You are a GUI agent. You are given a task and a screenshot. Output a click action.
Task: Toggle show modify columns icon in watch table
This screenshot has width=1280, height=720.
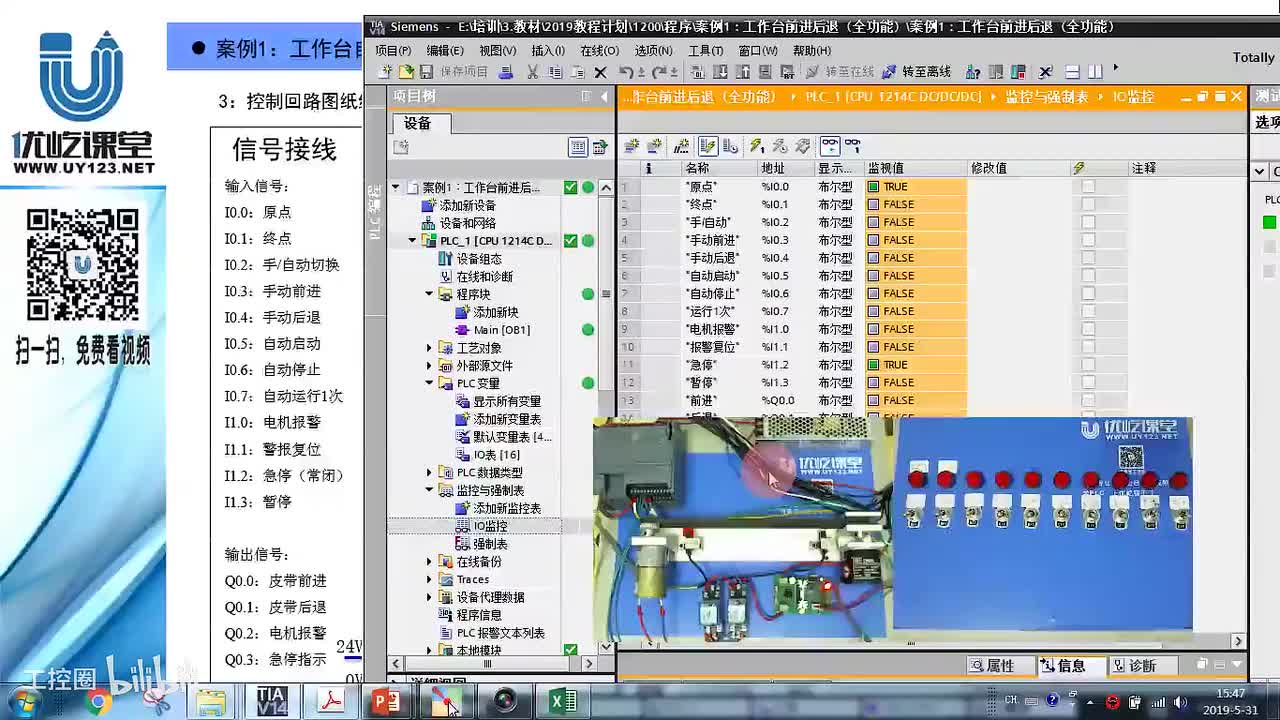tap(707, 146)
